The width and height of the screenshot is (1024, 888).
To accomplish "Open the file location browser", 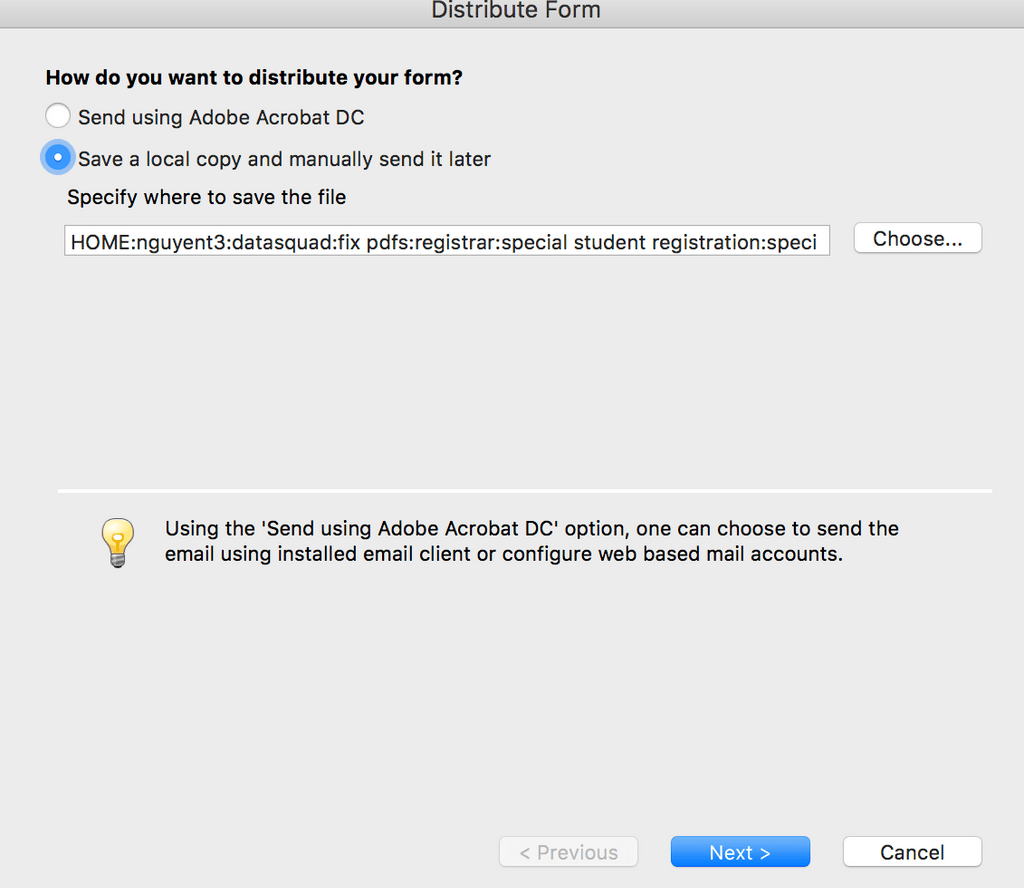I will (917, 238).
